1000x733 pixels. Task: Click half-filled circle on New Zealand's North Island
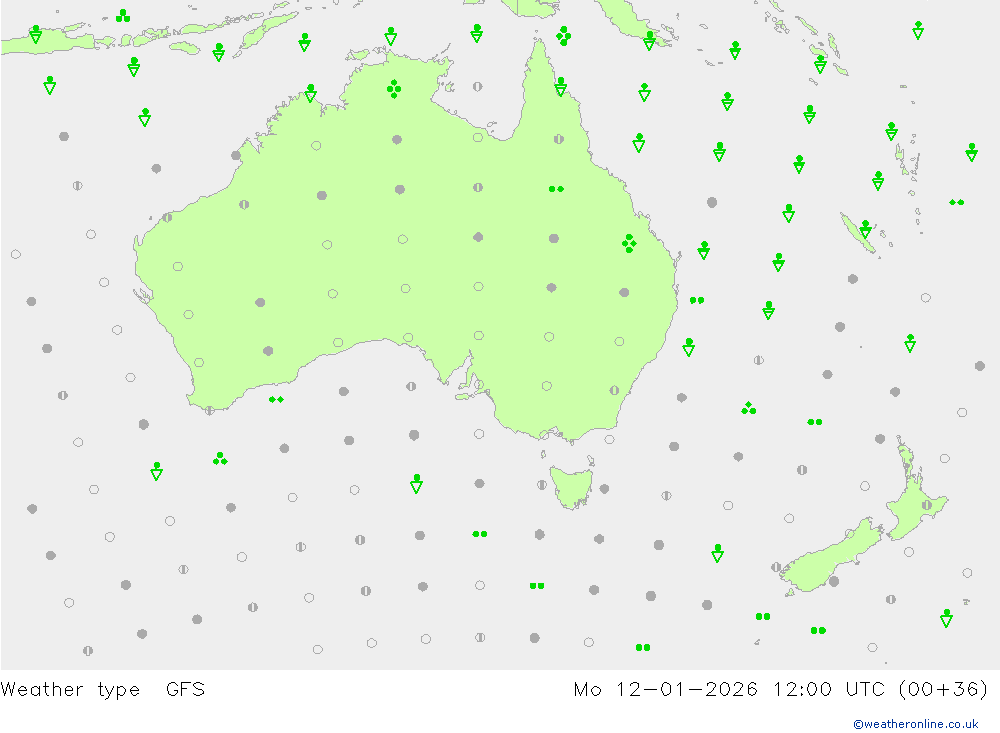[x=927, y=505]
